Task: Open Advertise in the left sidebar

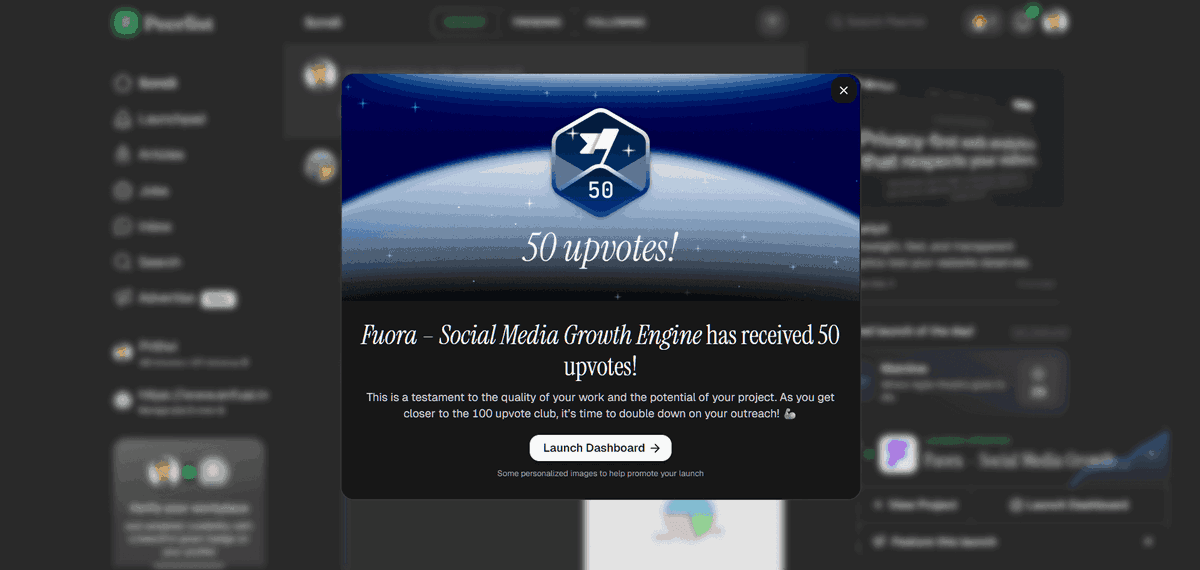Action: coord(175,298)
